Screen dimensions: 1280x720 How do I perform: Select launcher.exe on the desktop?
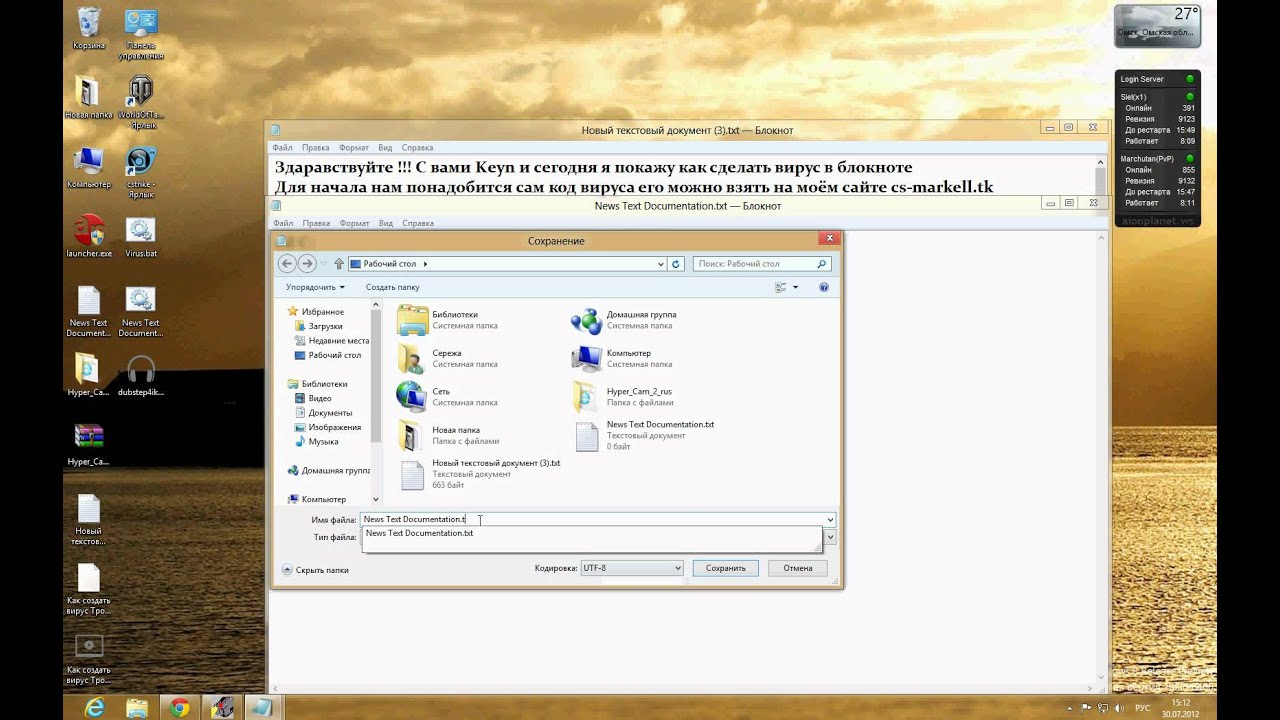pyautogui.click(x=88, y=236)
